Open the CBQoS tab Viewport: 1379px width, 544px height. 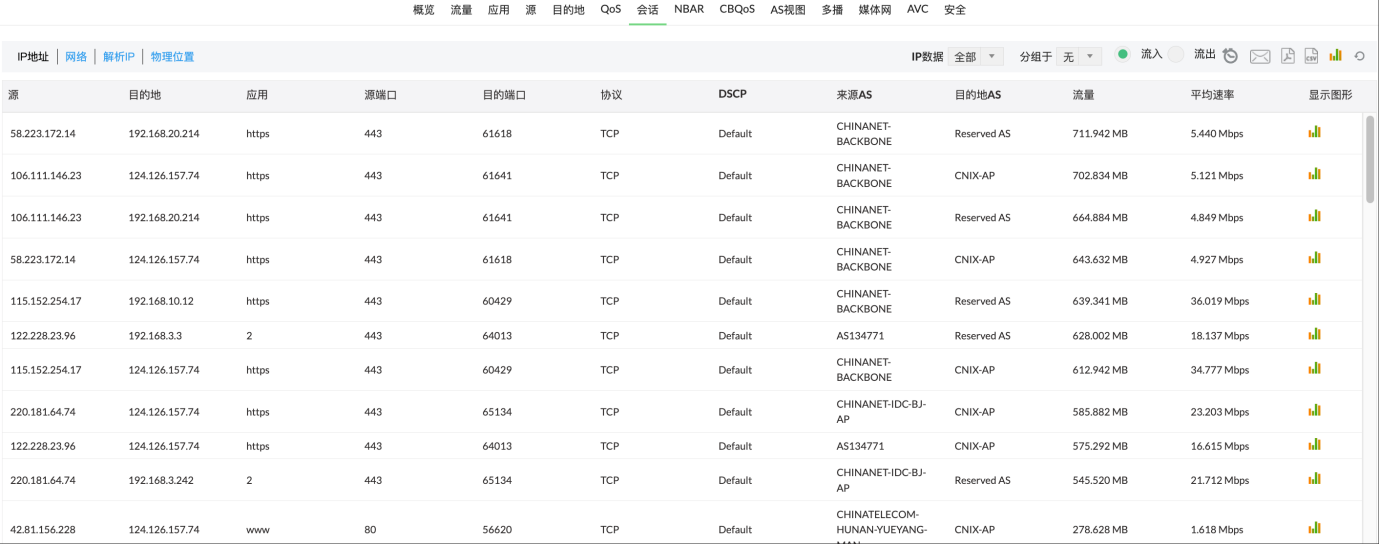[x=737, y=10]
